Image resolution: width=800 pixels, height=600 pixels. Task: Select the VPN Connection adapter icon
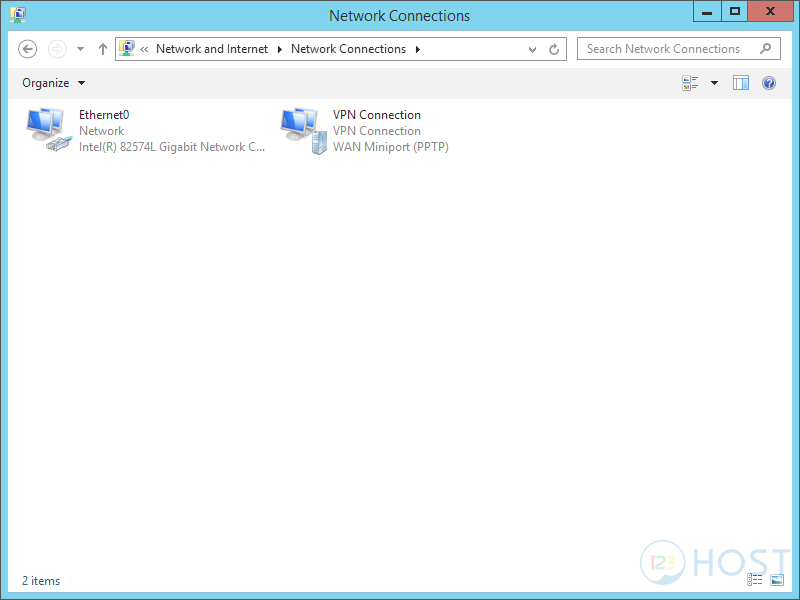tap(304, 131)
